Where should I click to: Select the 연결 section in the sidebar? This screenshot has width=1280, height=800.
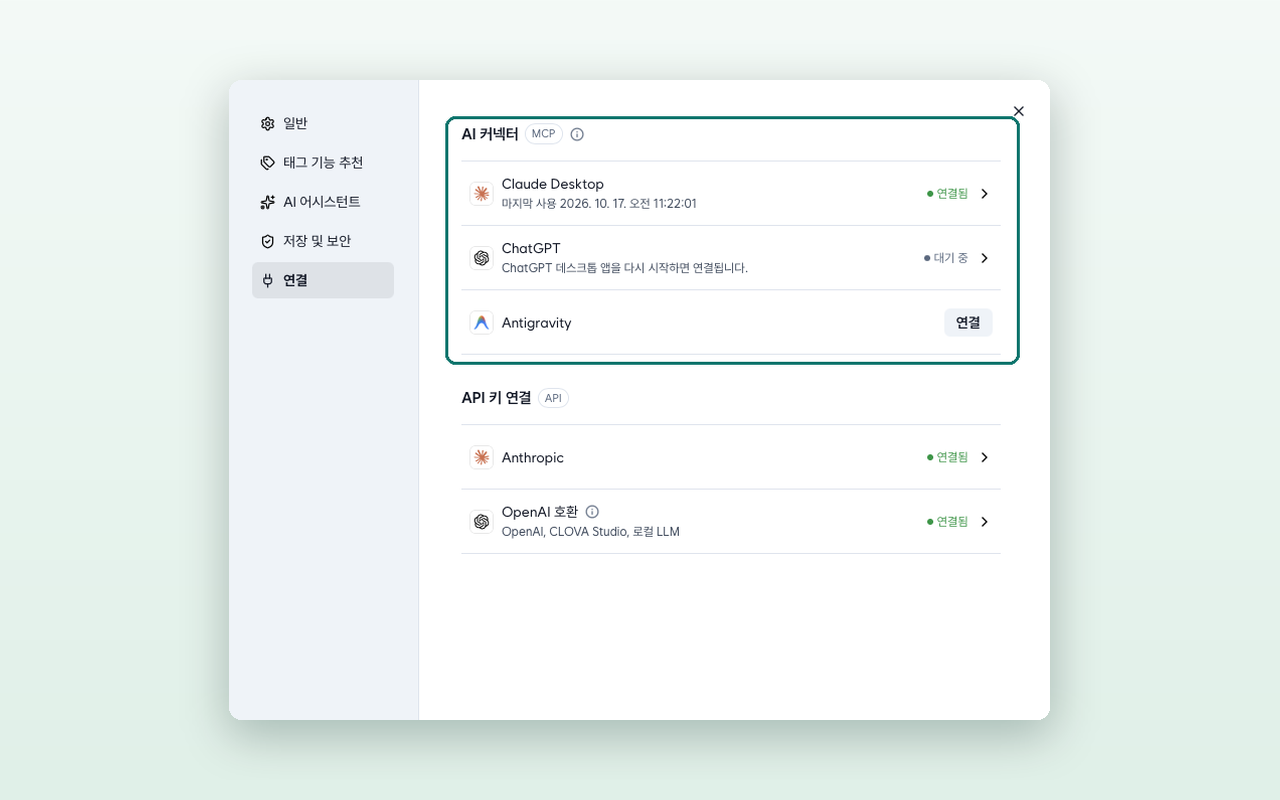323,280
